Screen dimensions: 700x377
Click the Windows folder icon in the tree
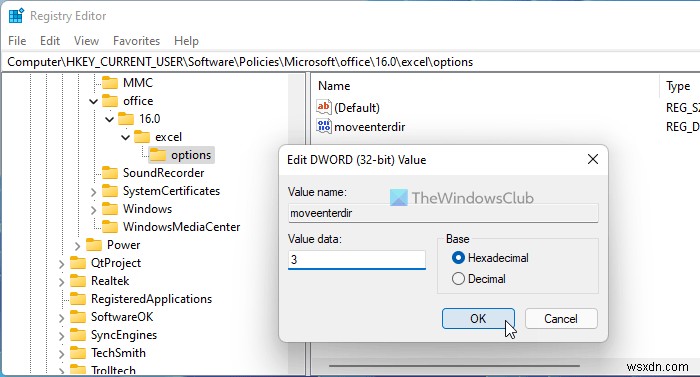[110, 209]
